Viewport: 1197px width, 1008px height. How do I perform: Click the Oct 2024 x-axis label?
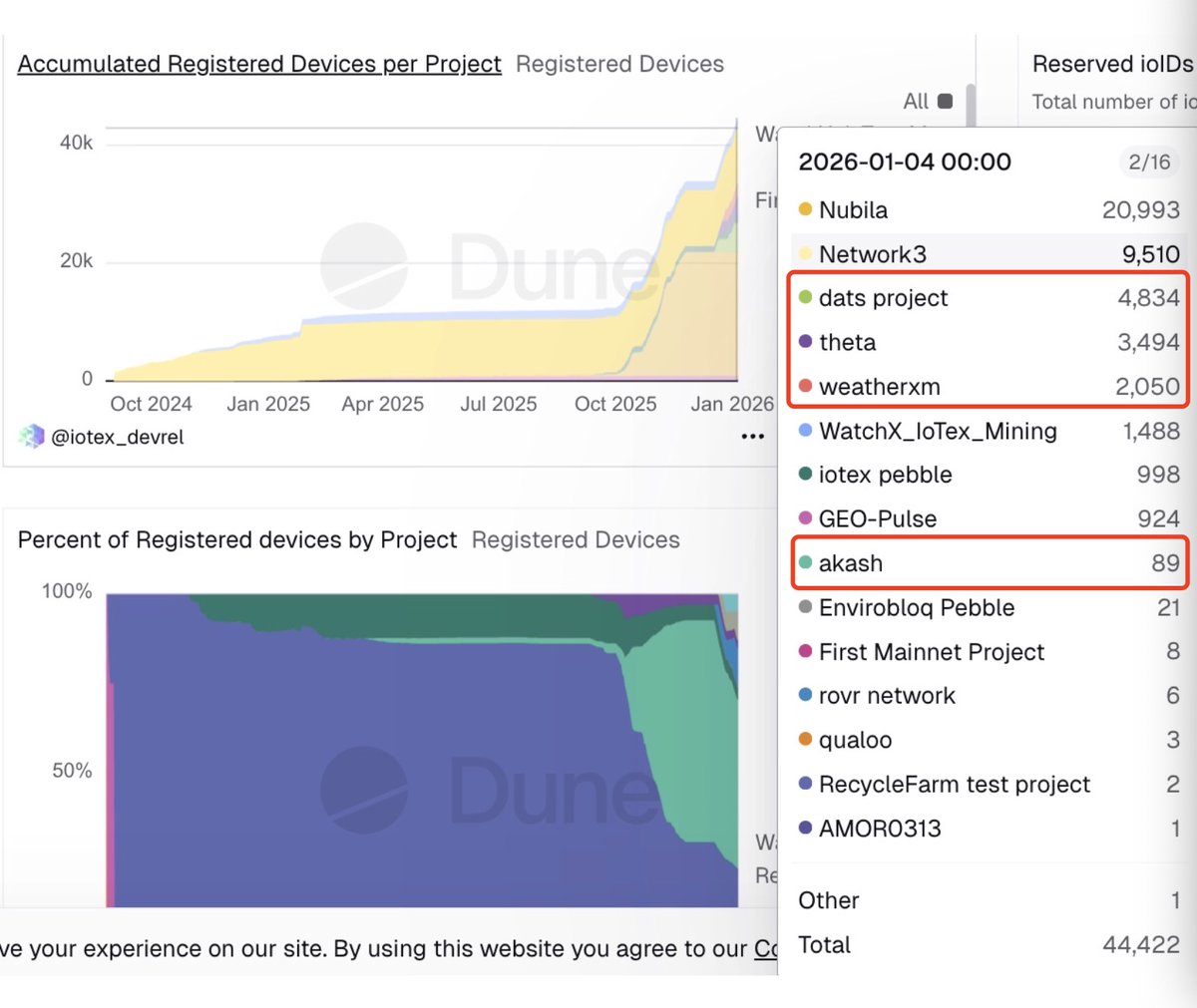151,404
